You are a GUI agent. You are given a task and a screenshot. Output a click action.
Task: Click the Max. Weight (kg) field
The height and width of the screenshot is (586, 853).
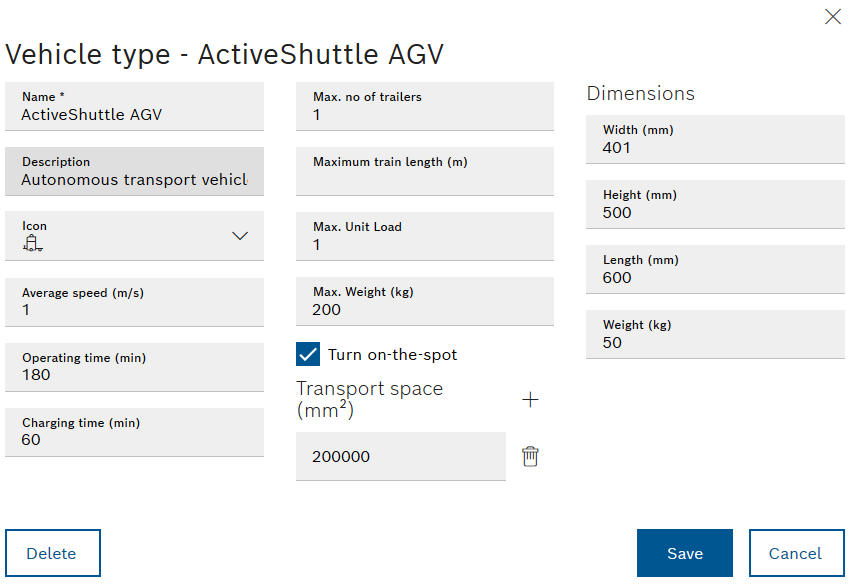[424, 310]
